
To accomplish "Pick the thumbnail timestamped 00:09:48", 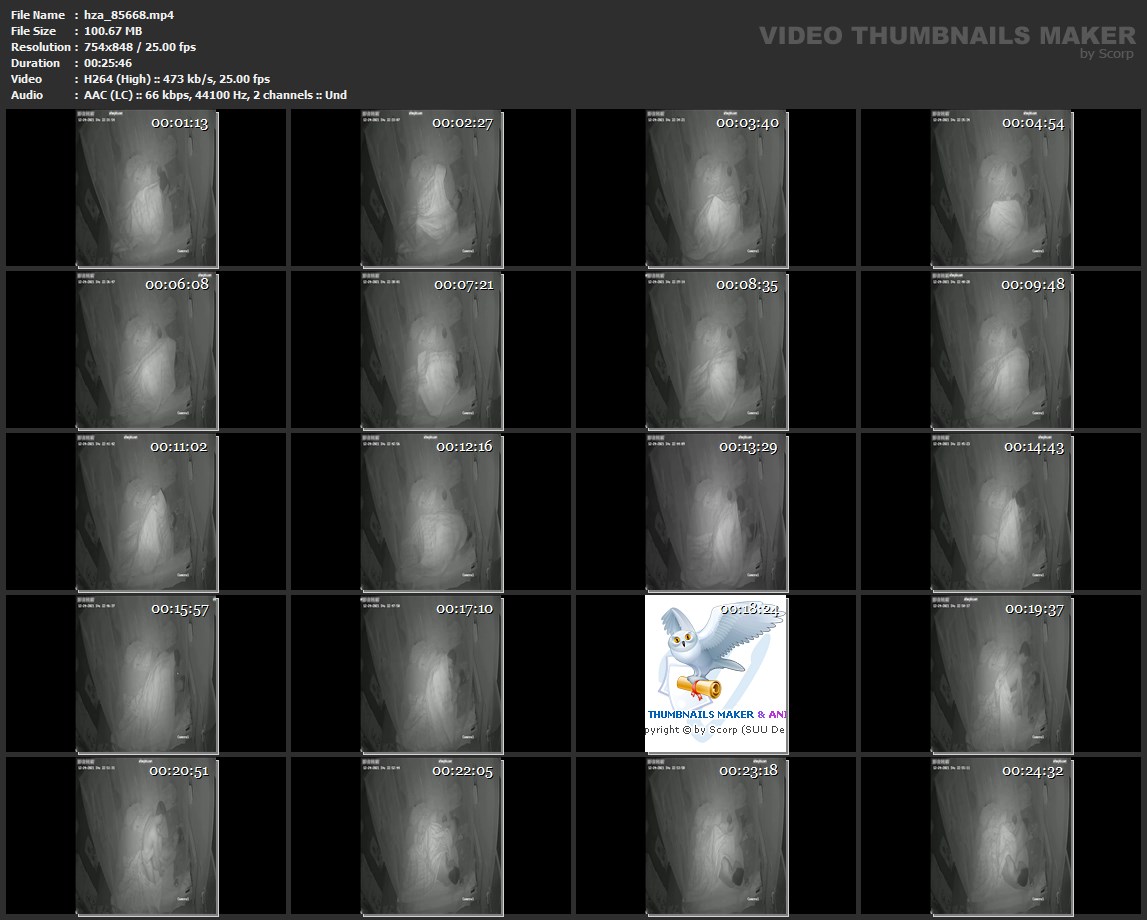I will pos(1001,350).
